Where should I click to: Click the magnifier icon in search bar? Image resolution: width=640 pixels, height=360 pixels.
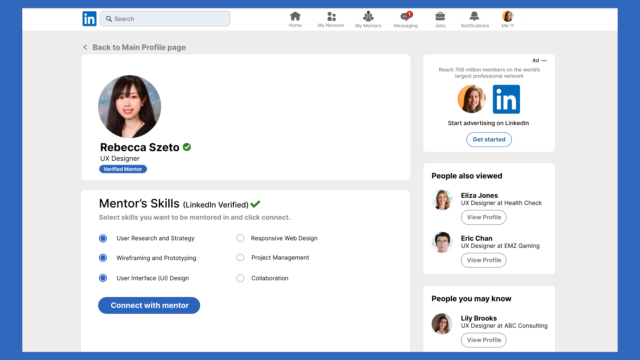[x=109, y=19]
